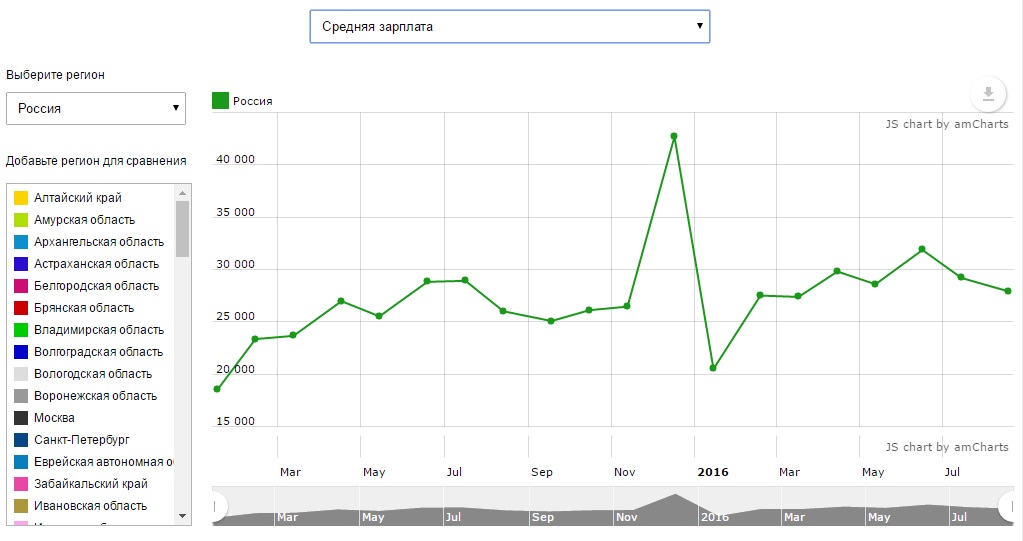Choose Архангельская область from the list
Image resolution: width=1023 pixels, height=541 pixels.
(x=98, y=242)
